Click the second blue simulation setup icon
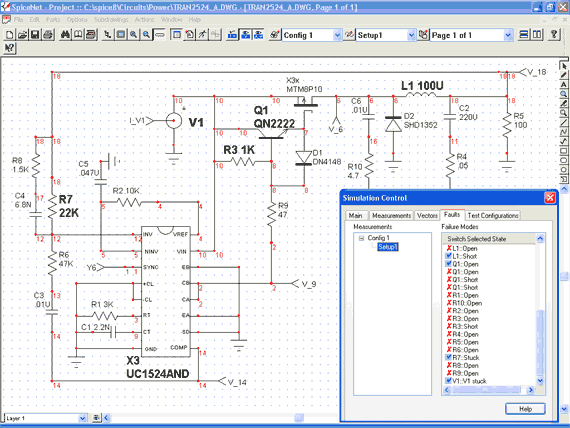 click(245, 35)
